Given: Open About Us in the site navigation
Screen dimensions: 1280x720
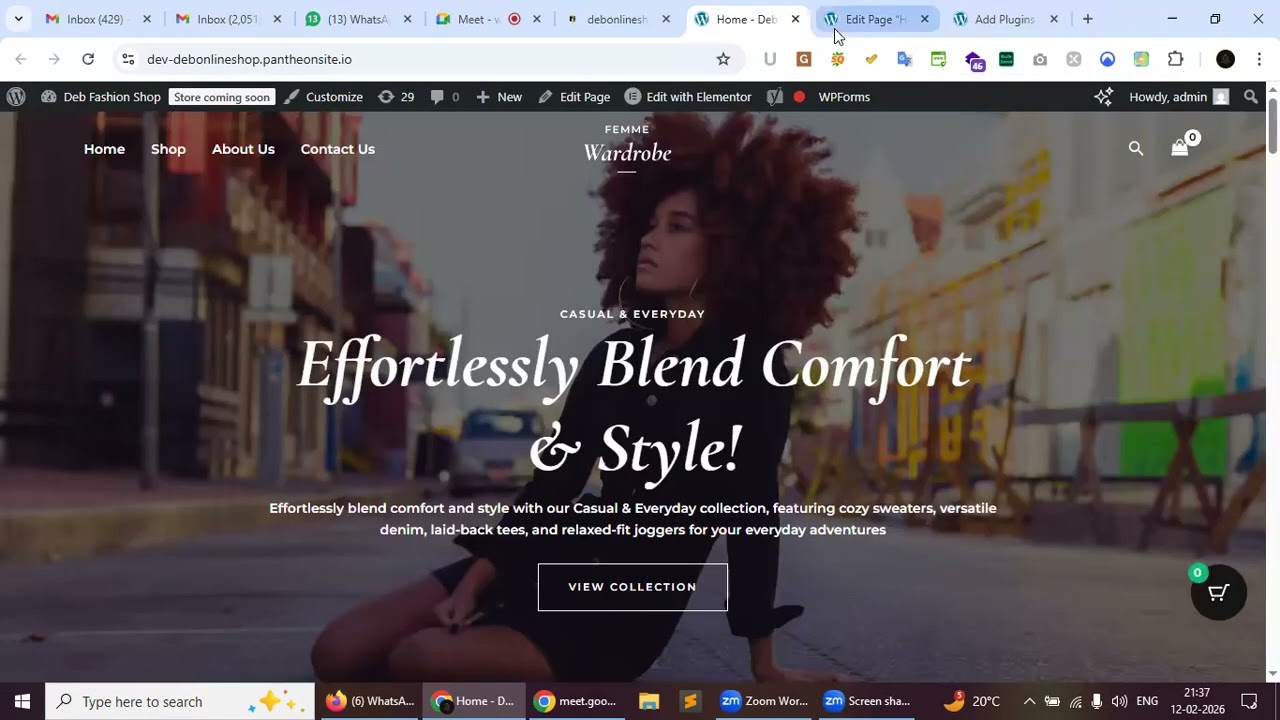Looking at the screenshot, I should 243,149.
